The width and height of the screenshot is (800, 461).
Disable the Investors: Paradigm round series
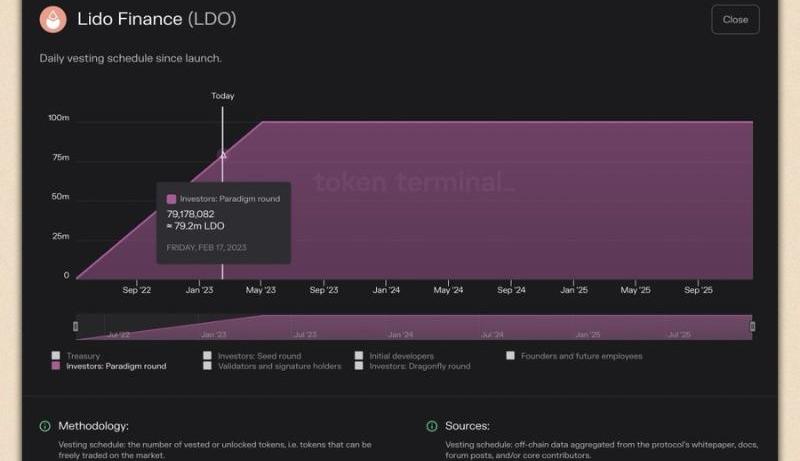pos(56,367)
